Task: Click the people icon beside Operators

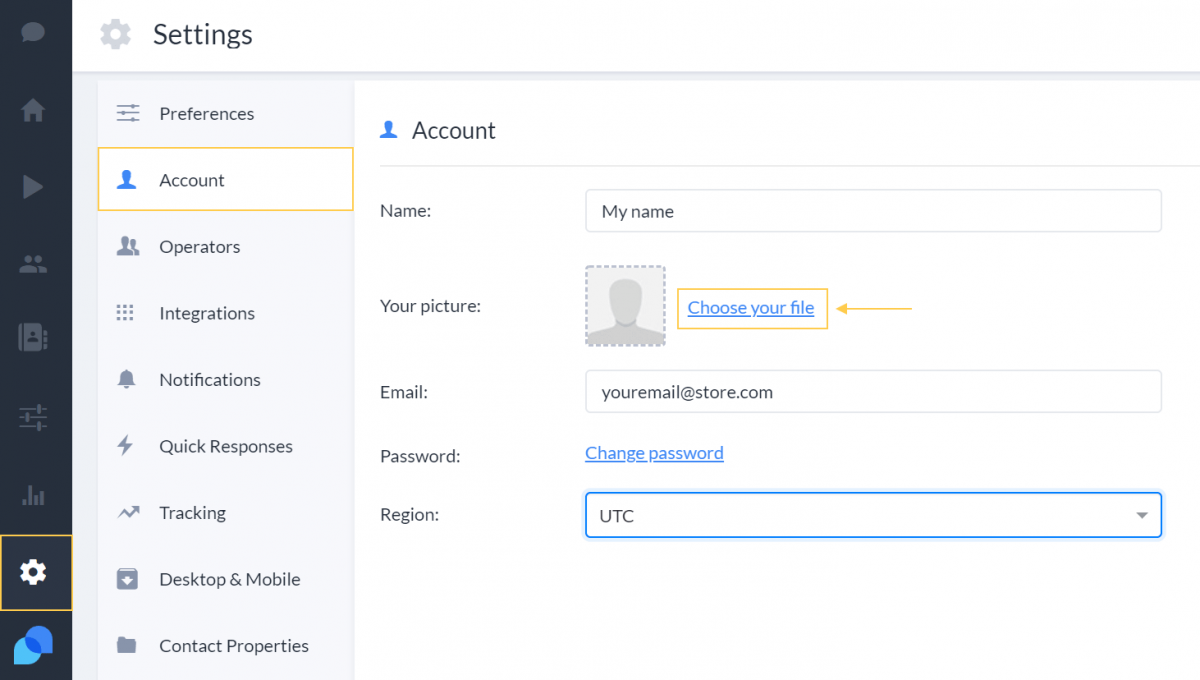Action: click(x=128, y=246)
